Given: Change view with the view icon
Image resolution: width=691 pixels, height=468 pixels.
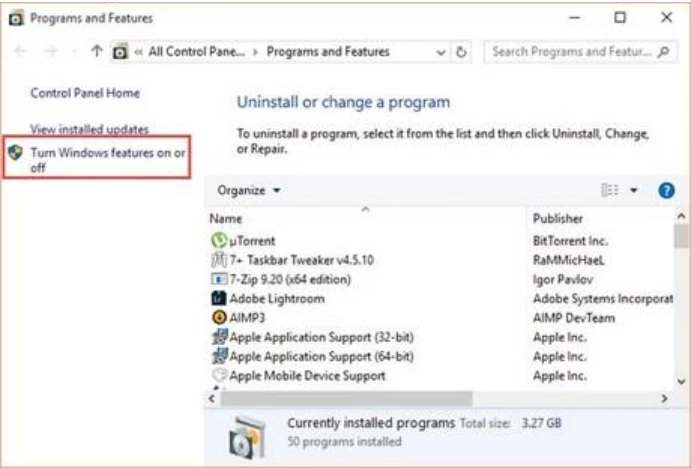Looking at the screenshot, I should coord(610,190).
